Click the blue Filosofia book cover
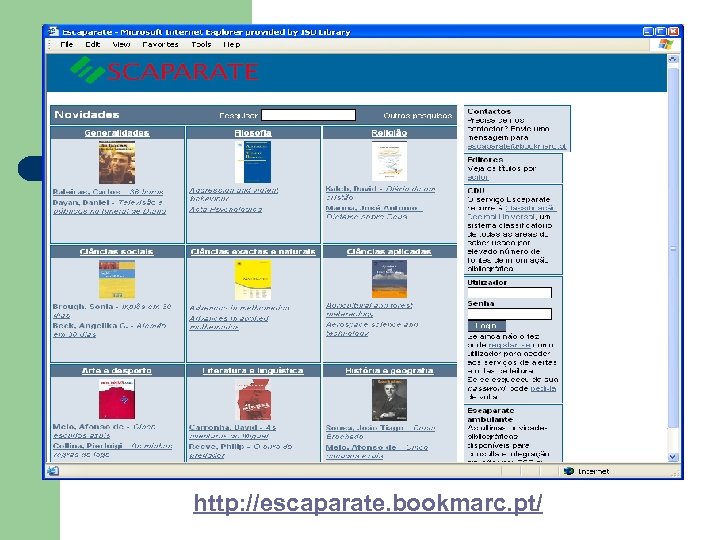Viewport: 720px width, 540px height. pos(253,162)
